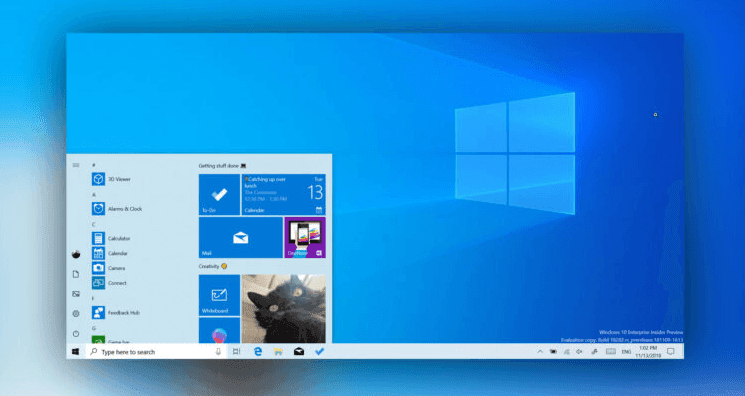Viewport: 745px width, 396px height.
Task: Click the To-Do tile
Action: pos(219,194)
